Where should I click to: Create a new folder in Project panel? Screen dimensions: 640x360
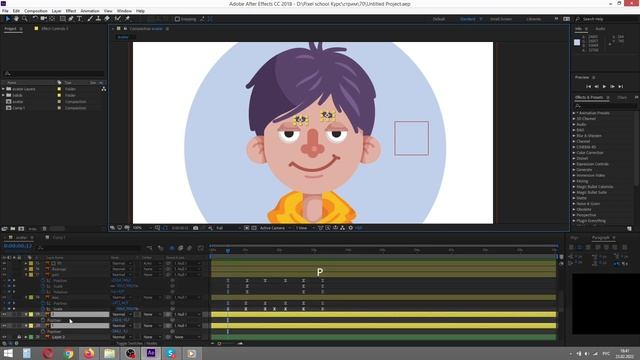13,229
